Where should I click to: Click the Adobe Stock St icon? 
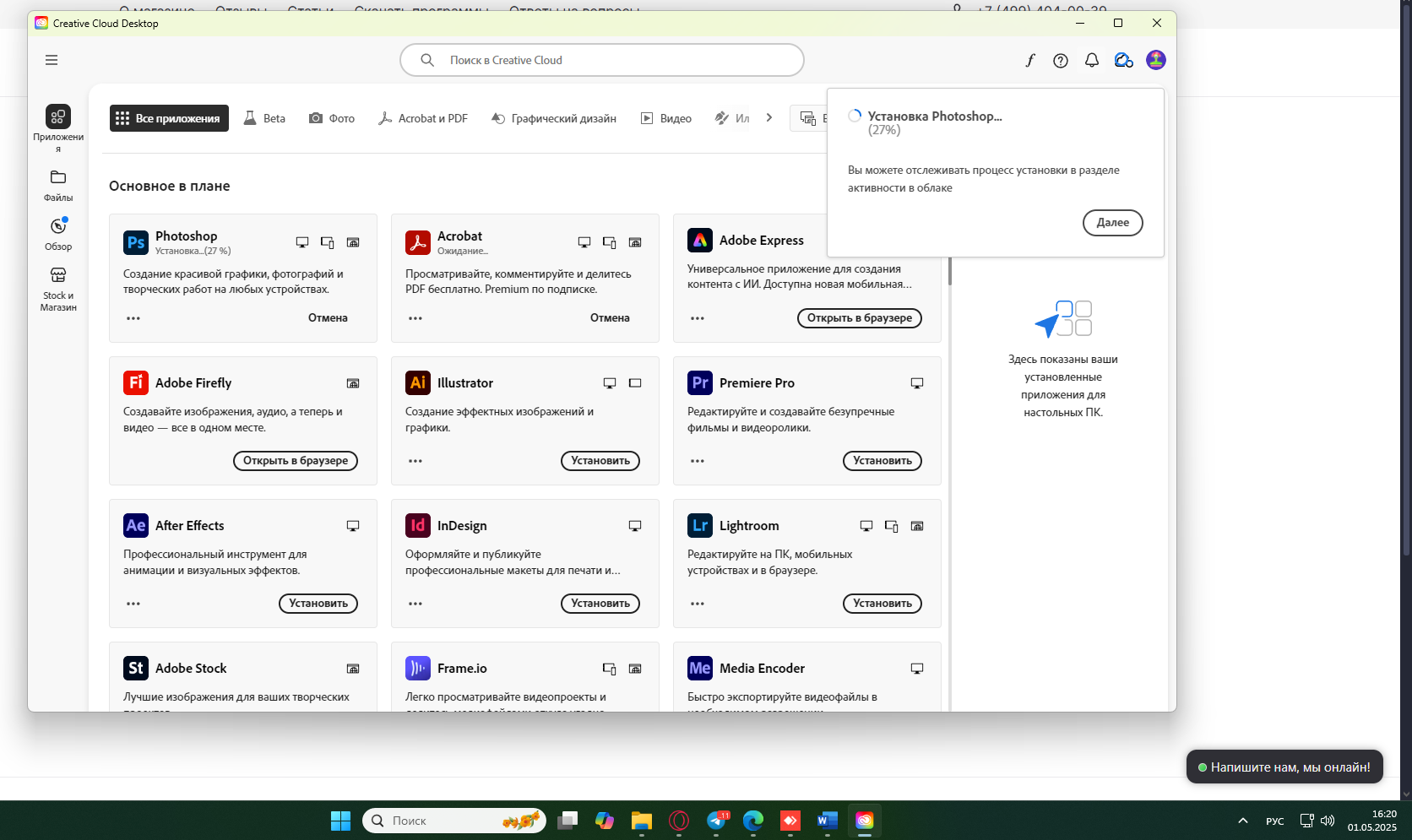click(x=136, y=668)
